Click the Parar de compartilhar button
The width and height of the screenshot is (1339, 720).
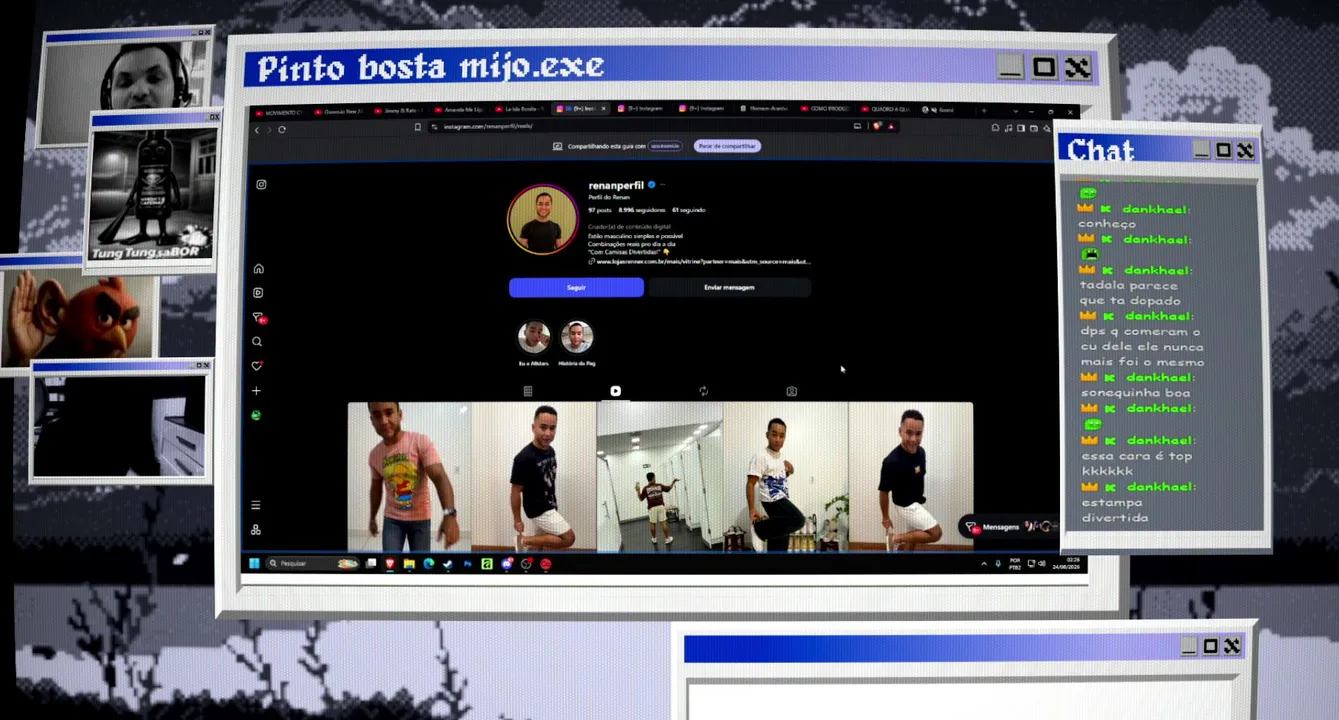coord(727,146)
